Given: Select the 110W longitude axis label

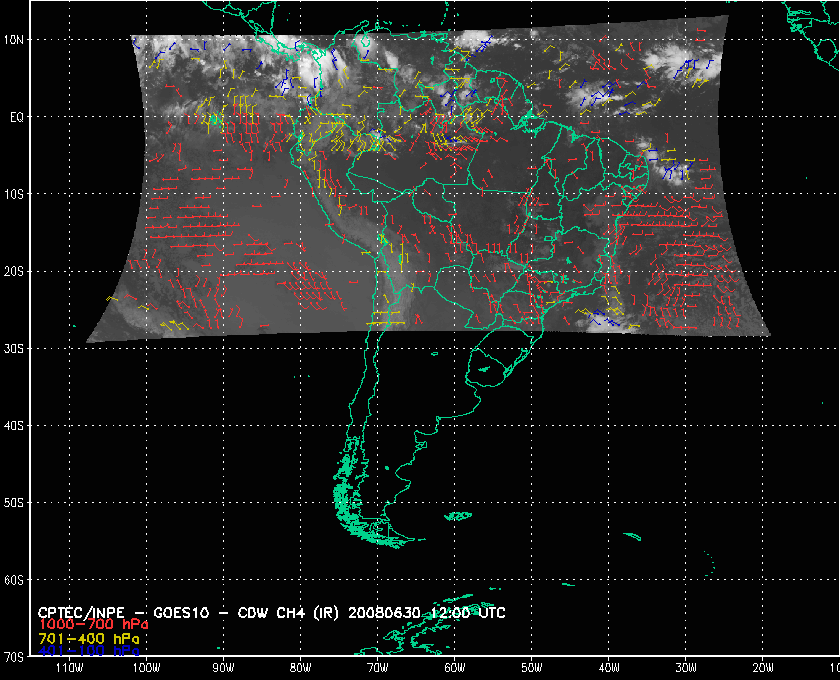Looking at the screenshot, I should click(x=69, y=669).
